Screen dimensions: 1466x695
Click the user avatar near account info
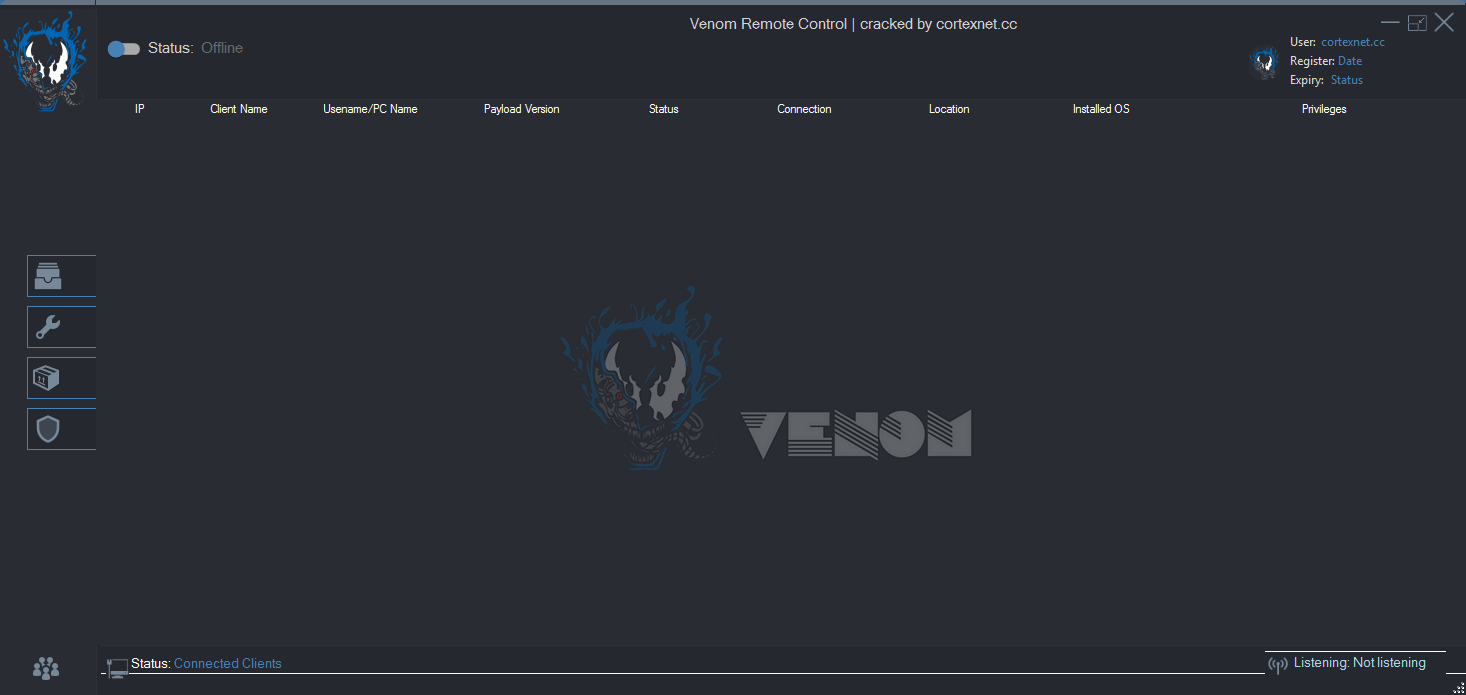(x=1264, y=62)
